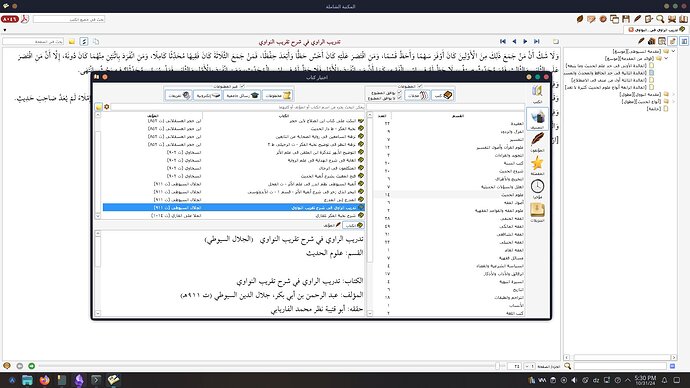Click the gear icon beside dialog search

click(106, 107)
